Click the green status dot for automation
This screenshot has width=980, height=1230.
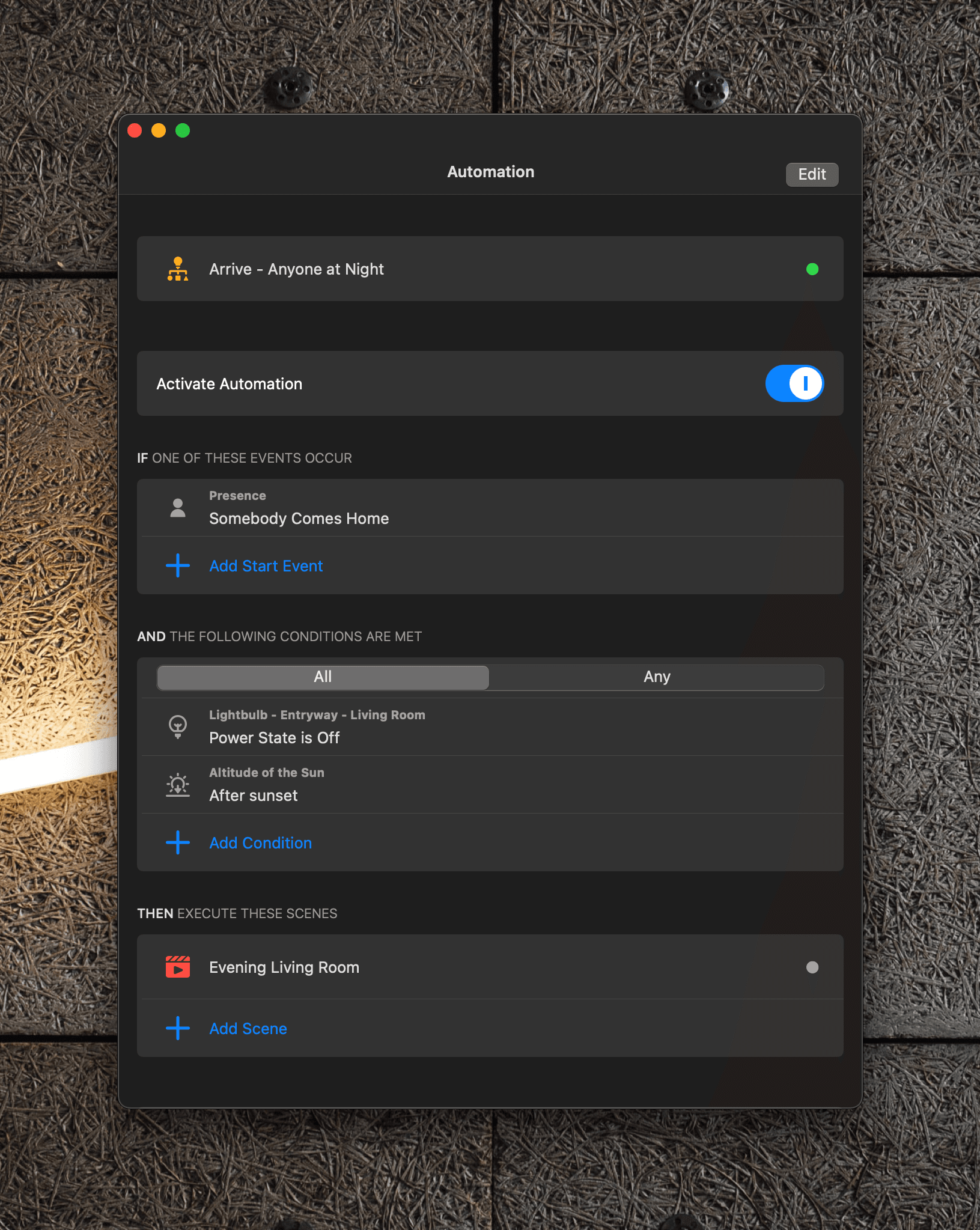pos(812,269)
